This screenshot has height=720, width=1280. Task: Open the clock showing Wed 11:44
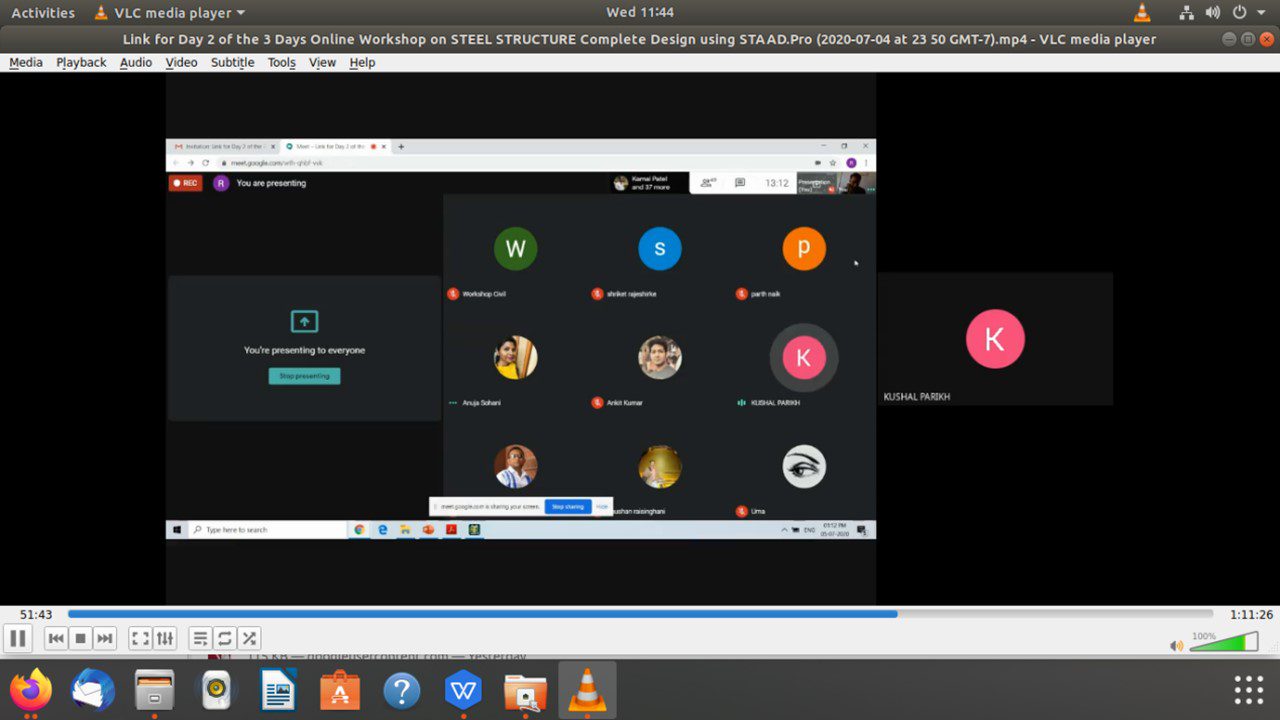639,13
